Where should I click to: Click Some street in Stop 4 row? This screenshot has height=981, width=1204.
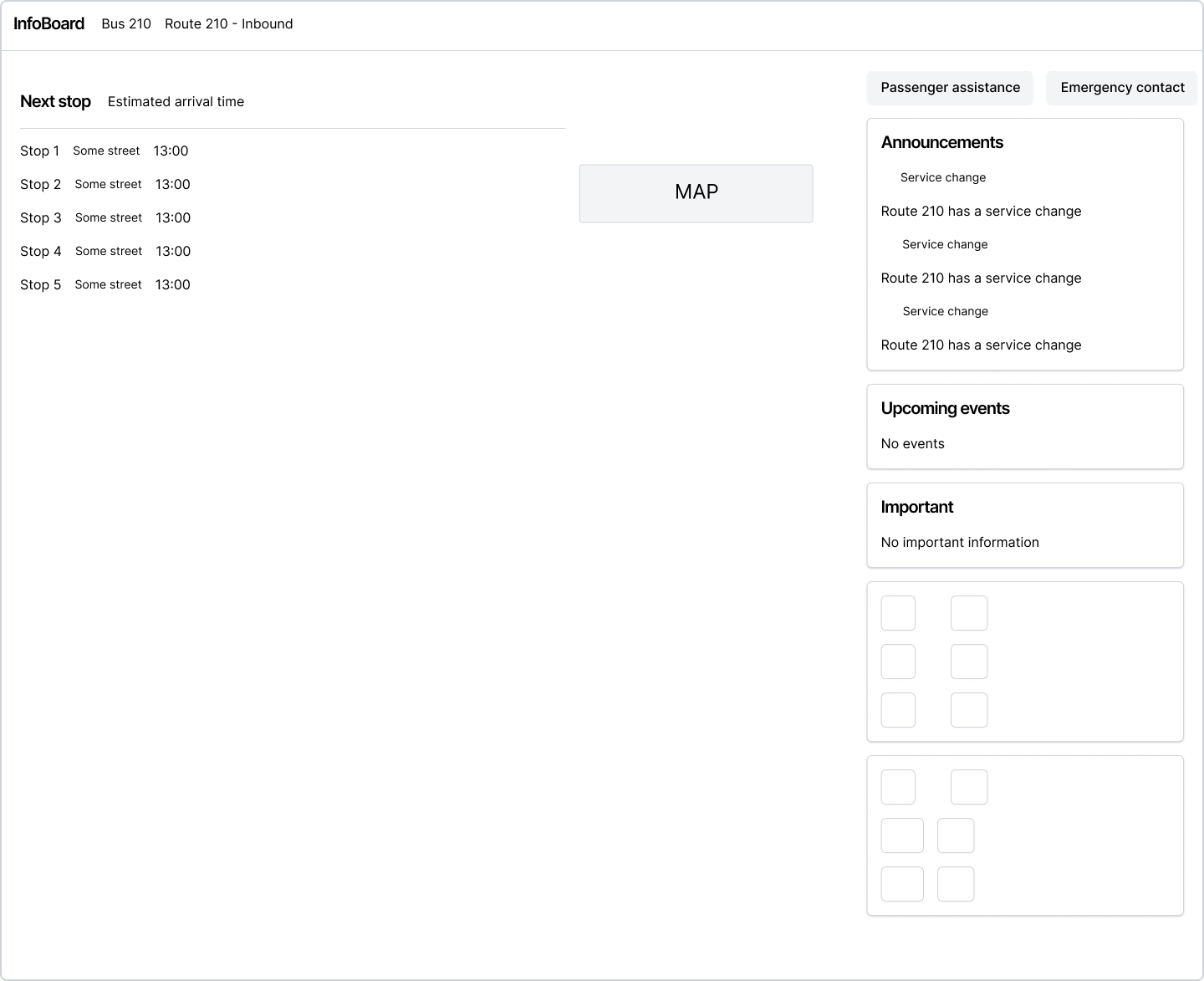(x=109, y=251)
